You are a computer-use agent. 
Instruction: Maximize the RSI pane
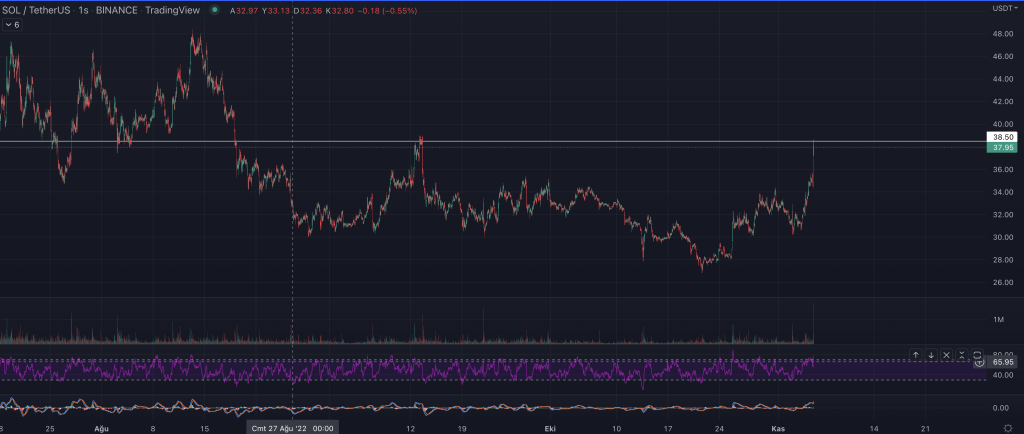[x=977, y=355]
